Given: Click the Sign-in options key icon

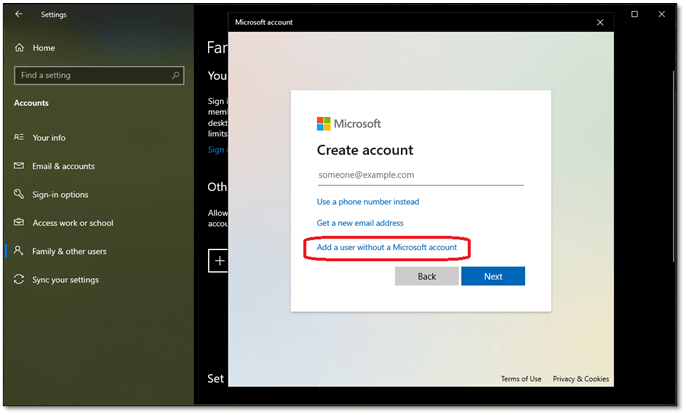Looking at the screenshot, I should (19, 194).
